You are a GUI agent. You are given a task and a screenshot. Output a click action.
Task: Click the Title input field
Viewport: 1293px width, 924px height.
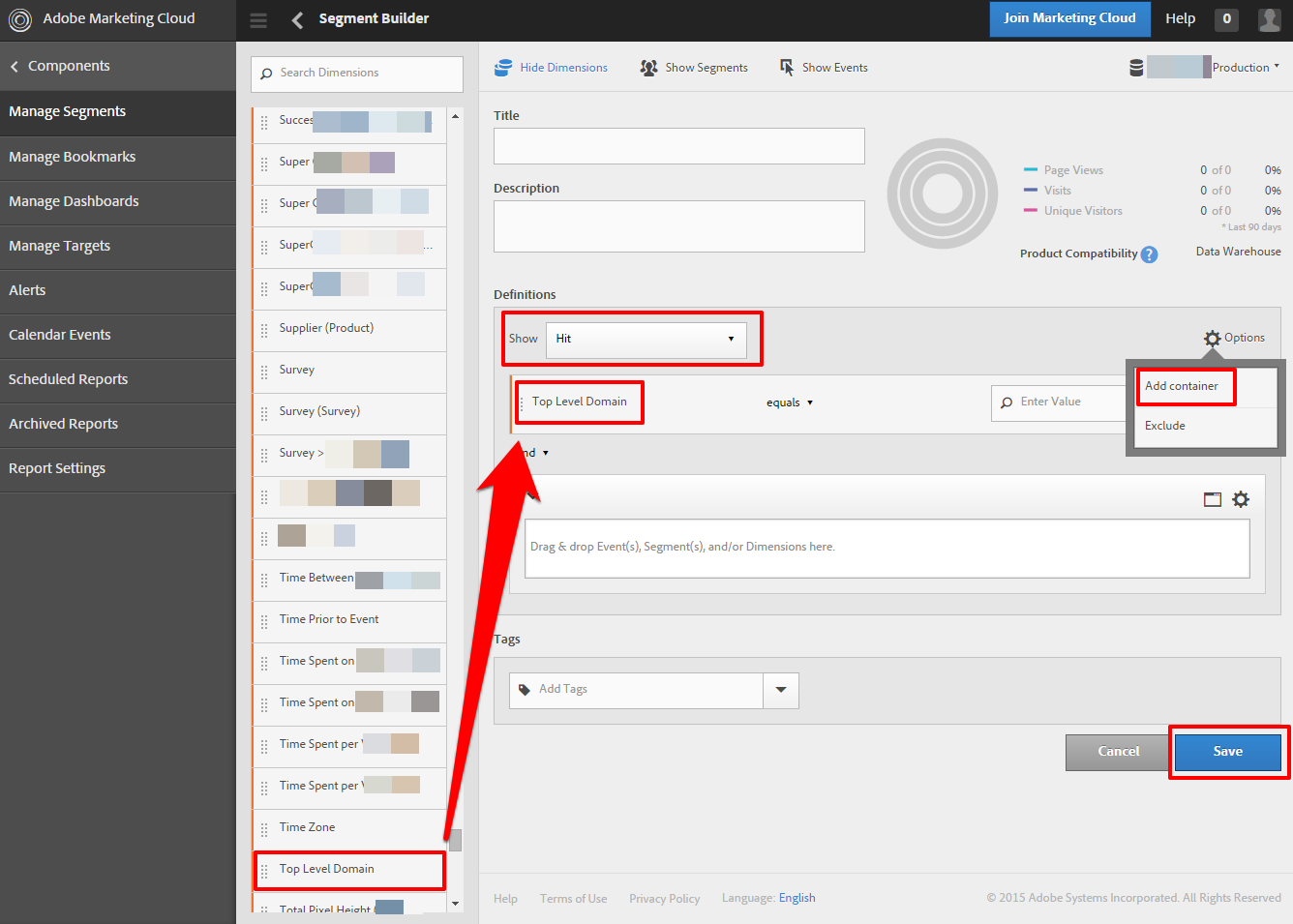tap(678, 146)
